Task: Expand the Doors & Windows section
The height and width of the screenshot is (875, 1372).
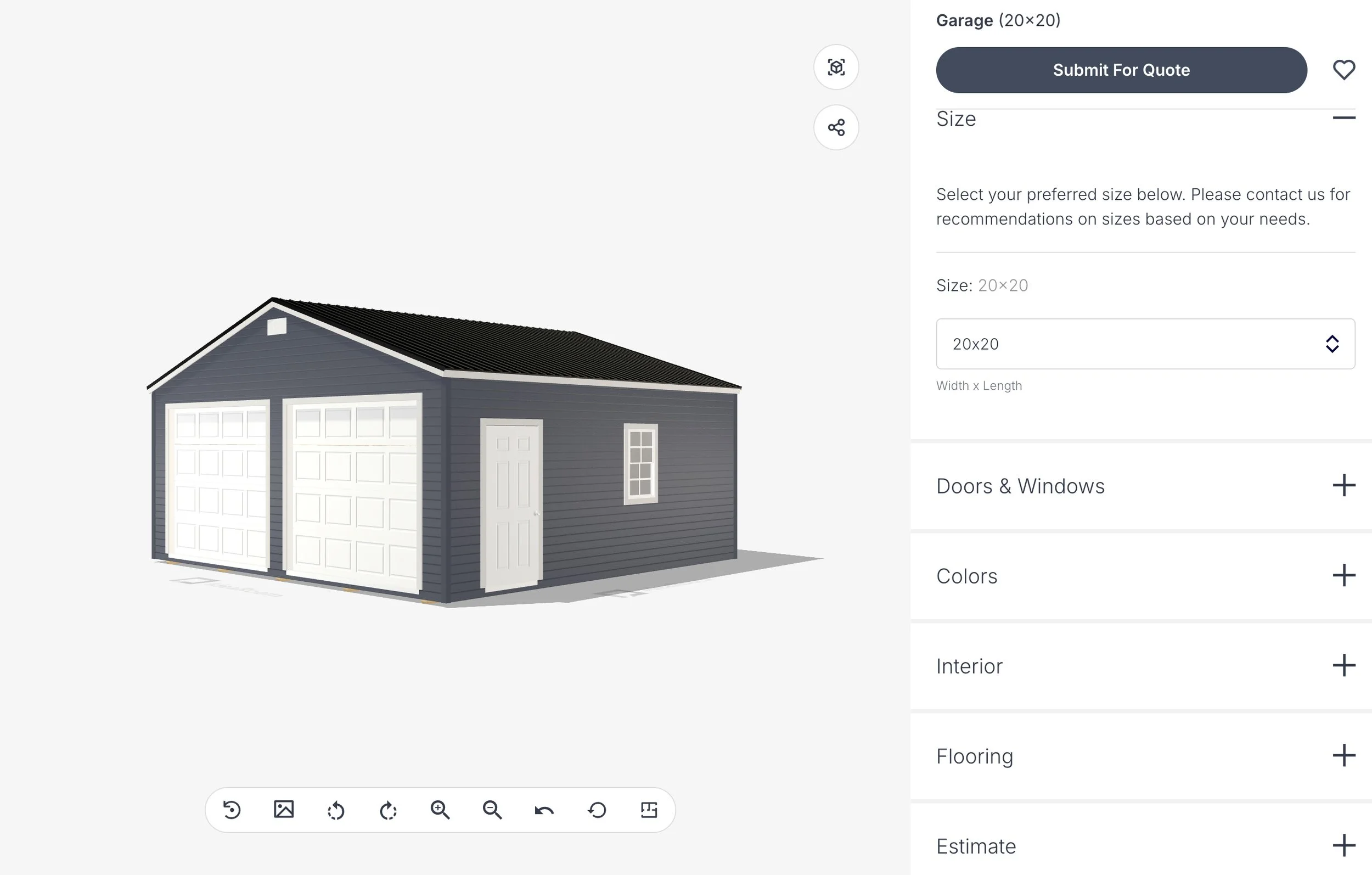Action: click(x=1343, y=486)
